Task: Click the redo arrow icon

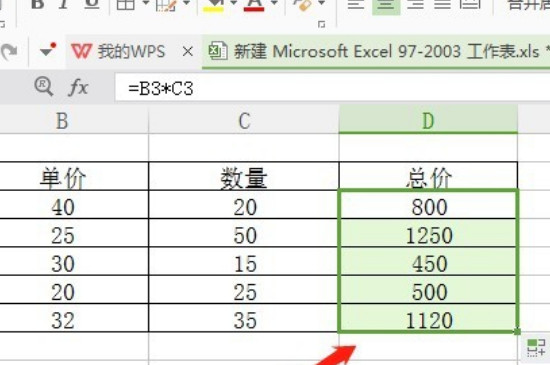Action: tap(9, 52)
